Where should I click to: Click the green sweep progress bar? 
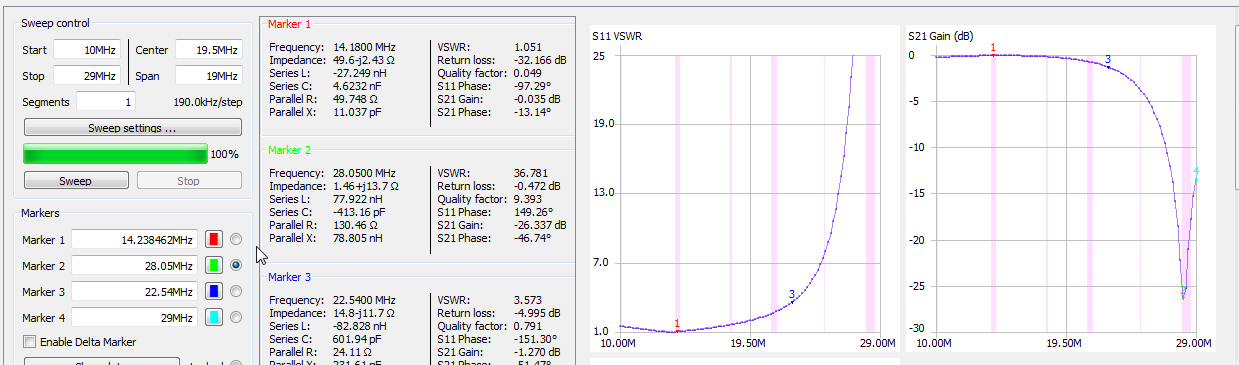coord(115,154)
